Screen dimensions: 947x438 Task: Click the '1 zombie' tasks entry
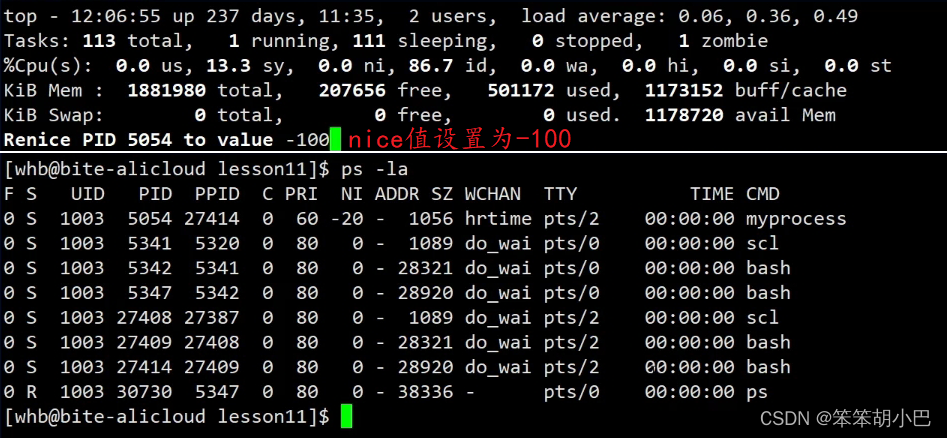coord(723,41)
